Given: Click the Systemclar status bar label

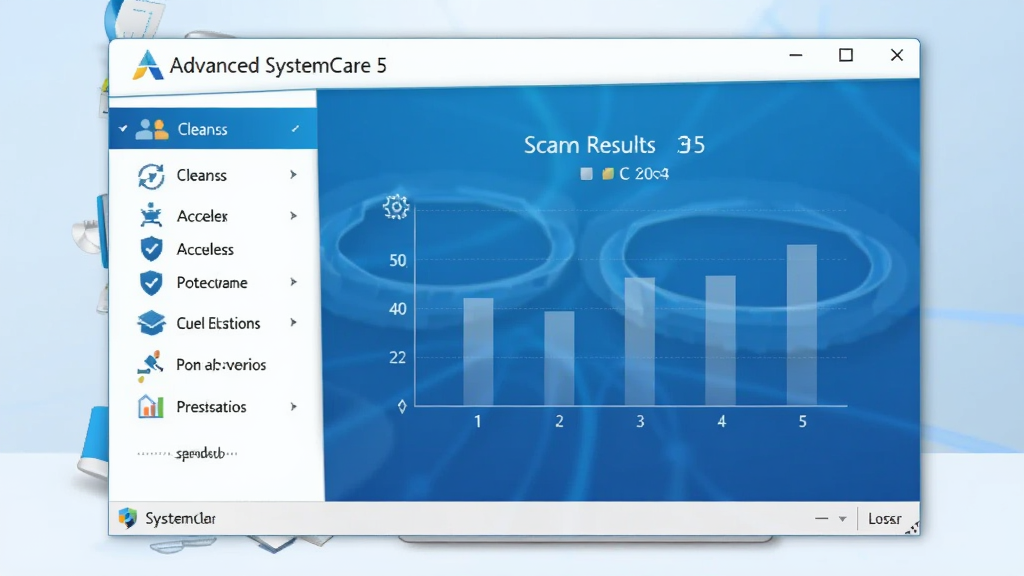Looking at the screenshot, I should pos(180,519).
